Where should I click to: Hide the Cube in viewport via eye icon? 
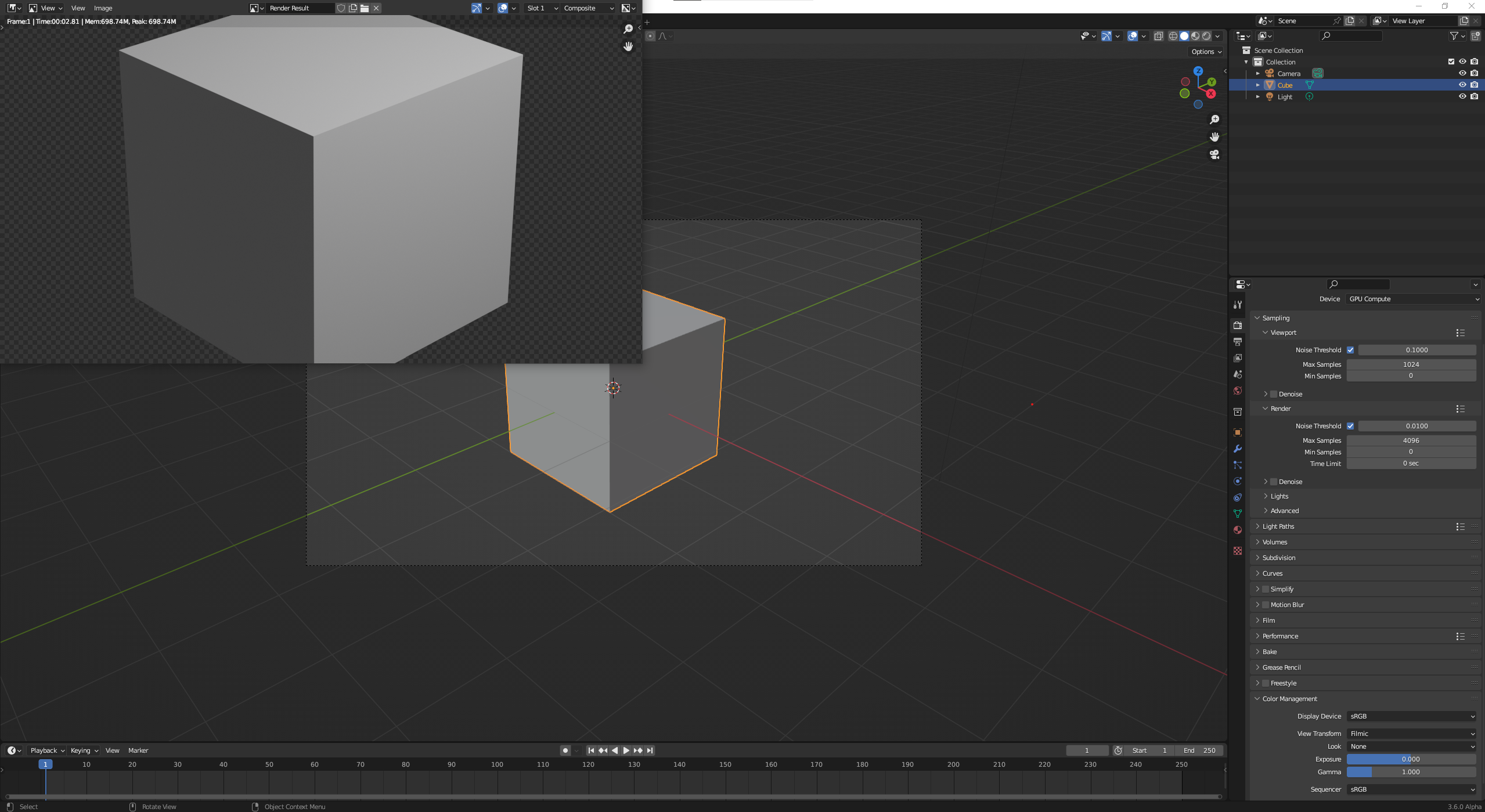[1462, 85]
